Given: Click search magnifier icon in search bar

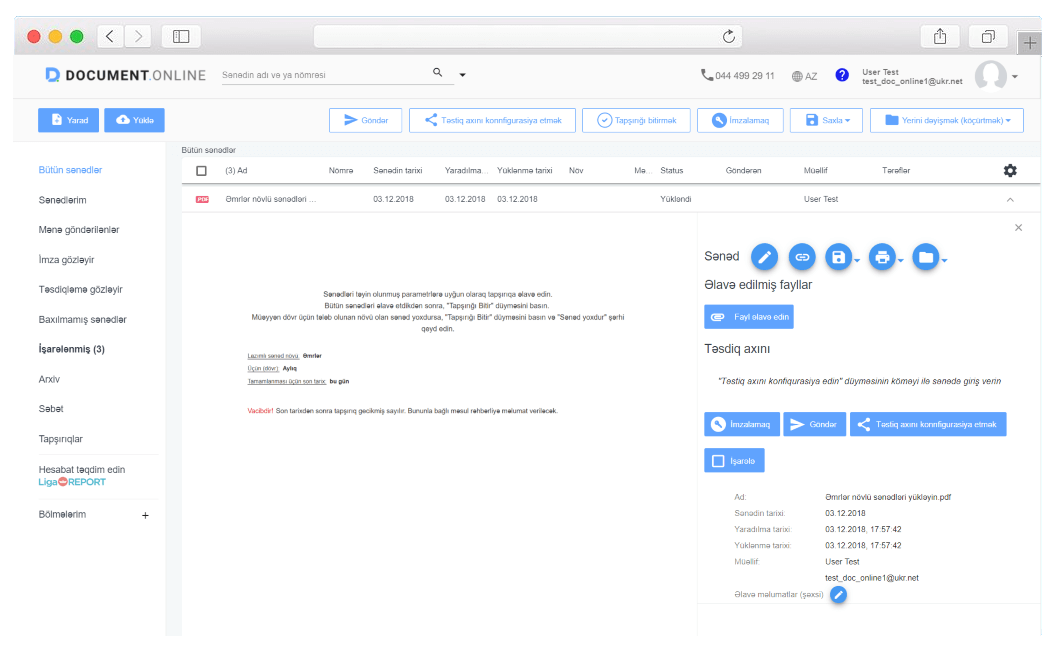Looking at the screenshot, I should 437,73.
